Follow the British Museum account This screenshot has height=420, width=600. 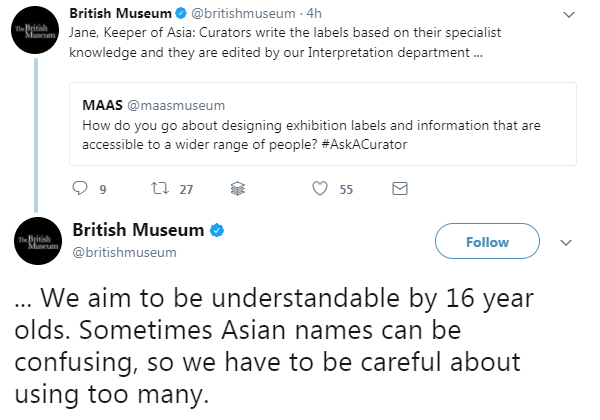point(487,241)
